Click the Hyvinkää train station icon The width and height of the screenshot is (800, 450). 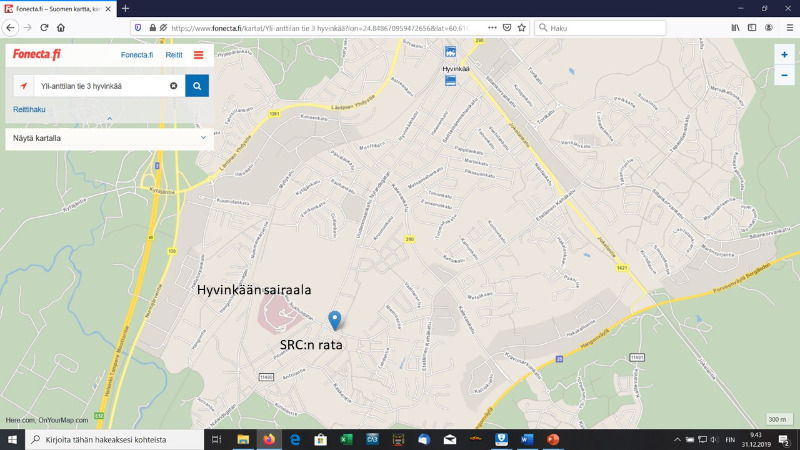tap(450, 51)
